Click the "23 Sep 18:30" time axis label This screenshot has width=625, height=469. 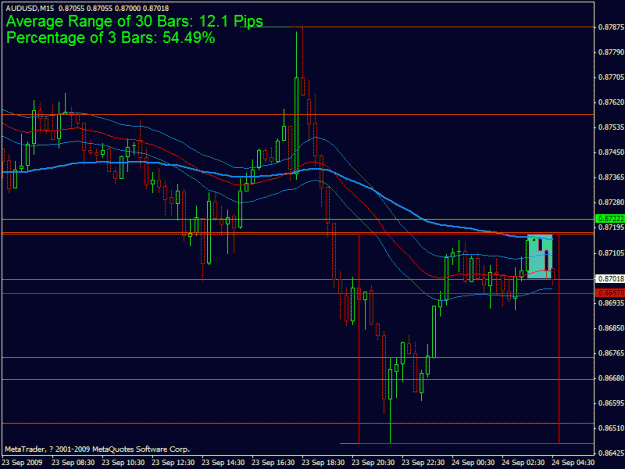[x=323, y=463]
